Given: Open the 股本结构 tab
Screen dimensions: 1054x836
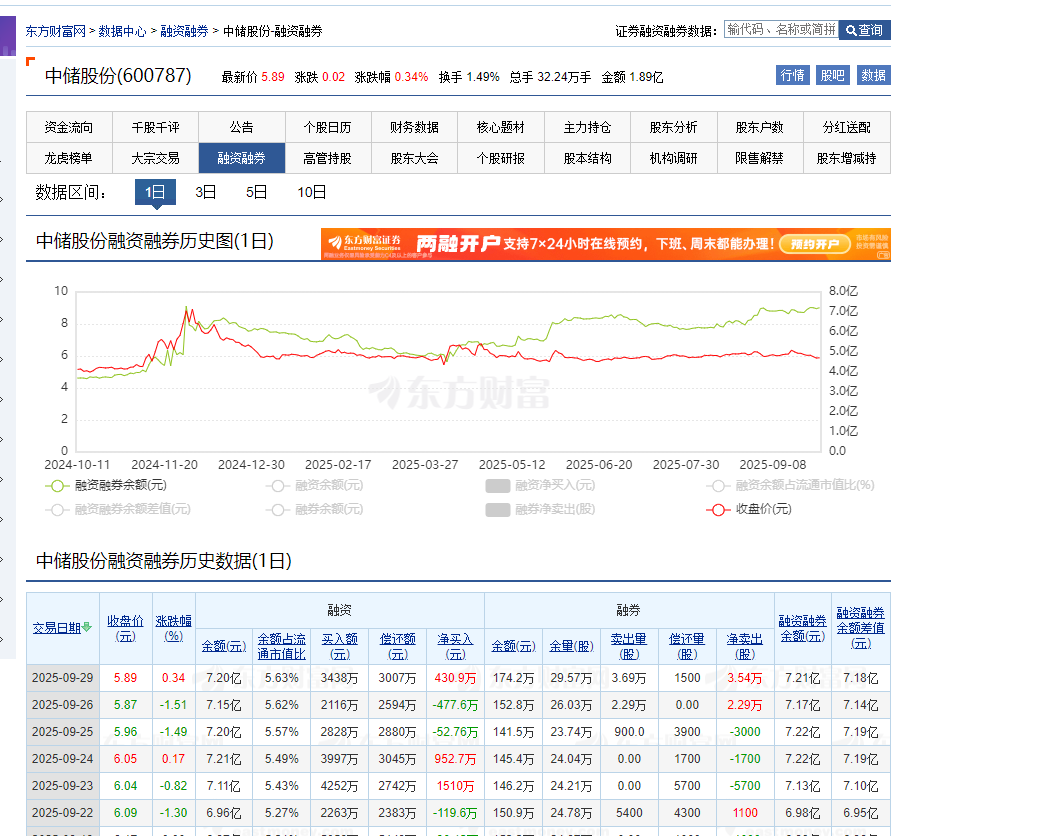Looking at the screenshot, I should 587,158.
